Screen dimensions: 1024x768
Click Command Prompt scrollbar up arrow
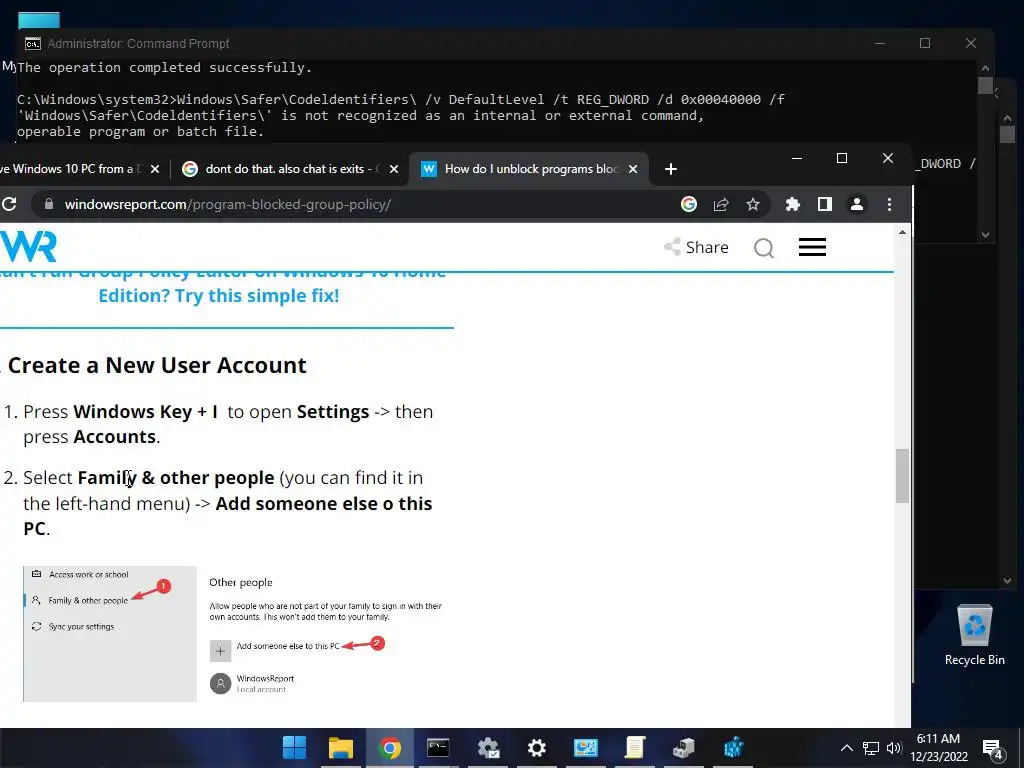point(985,68)
